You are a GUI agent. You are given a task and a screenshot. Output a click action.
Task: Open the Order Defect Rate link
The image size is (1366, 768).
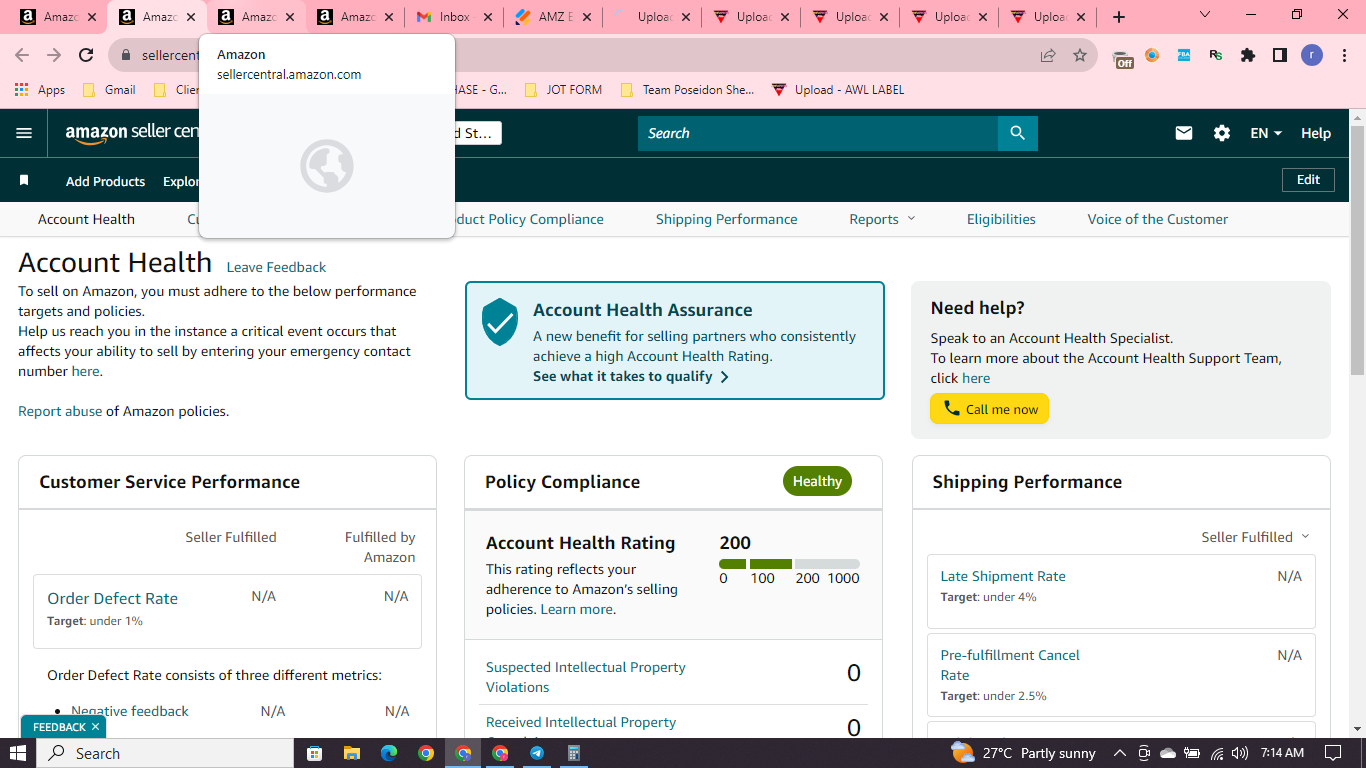point(113,598)
